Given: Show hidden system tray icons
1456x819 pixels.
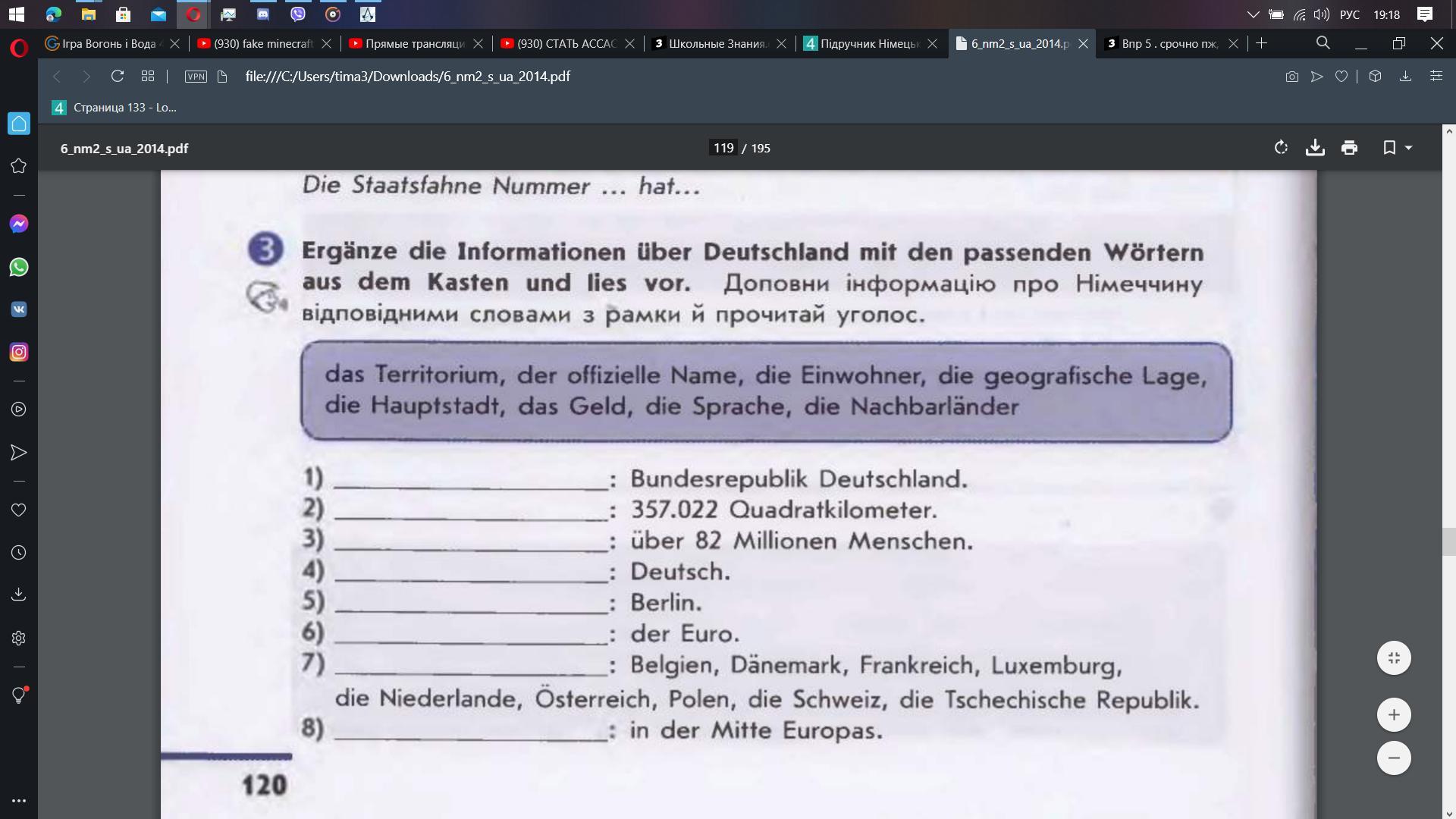Looking at the screenshot, I should pos(1253,14).
